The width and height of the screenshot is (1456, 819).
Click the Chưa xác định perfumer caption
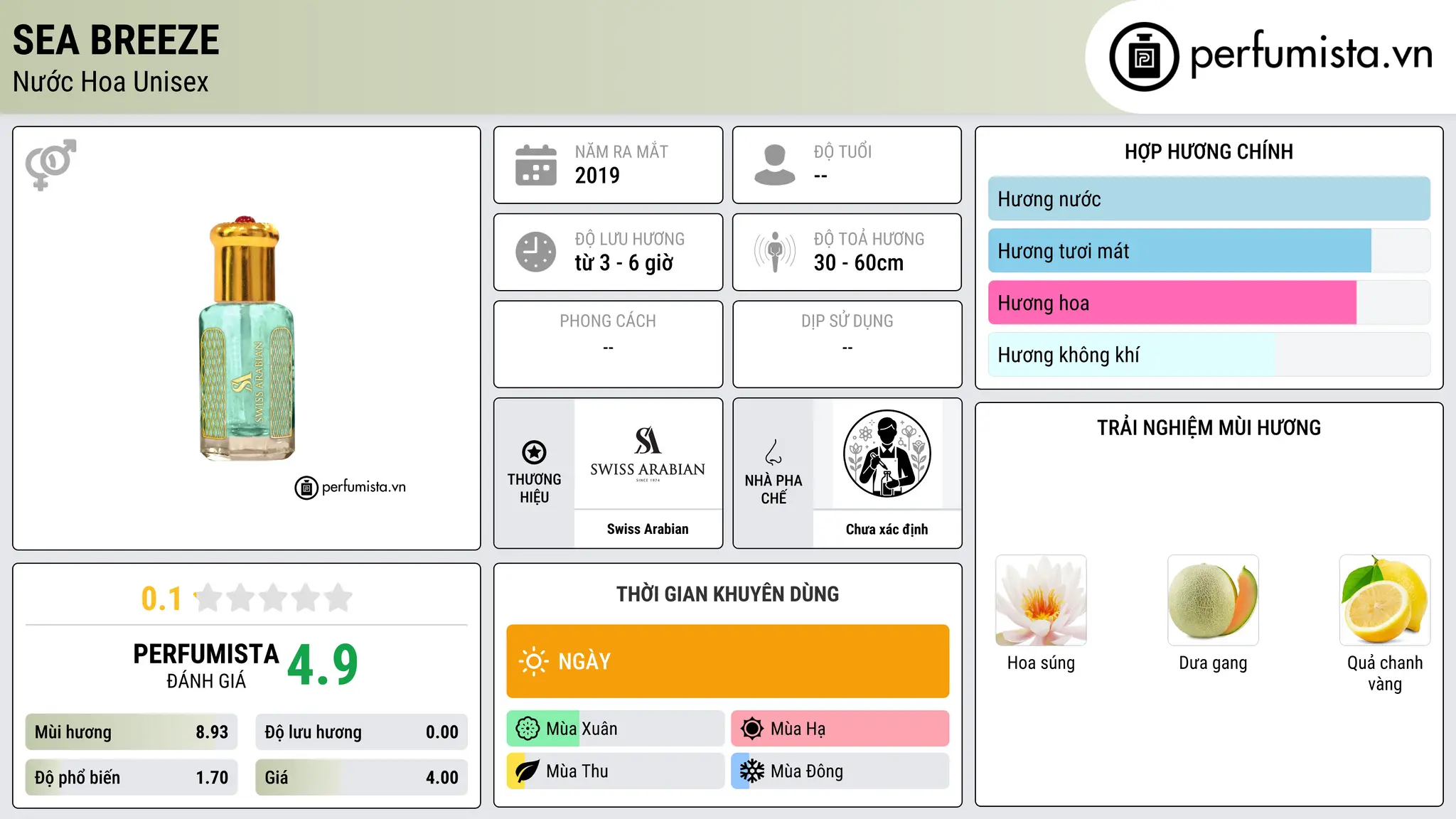pos(887,529)
